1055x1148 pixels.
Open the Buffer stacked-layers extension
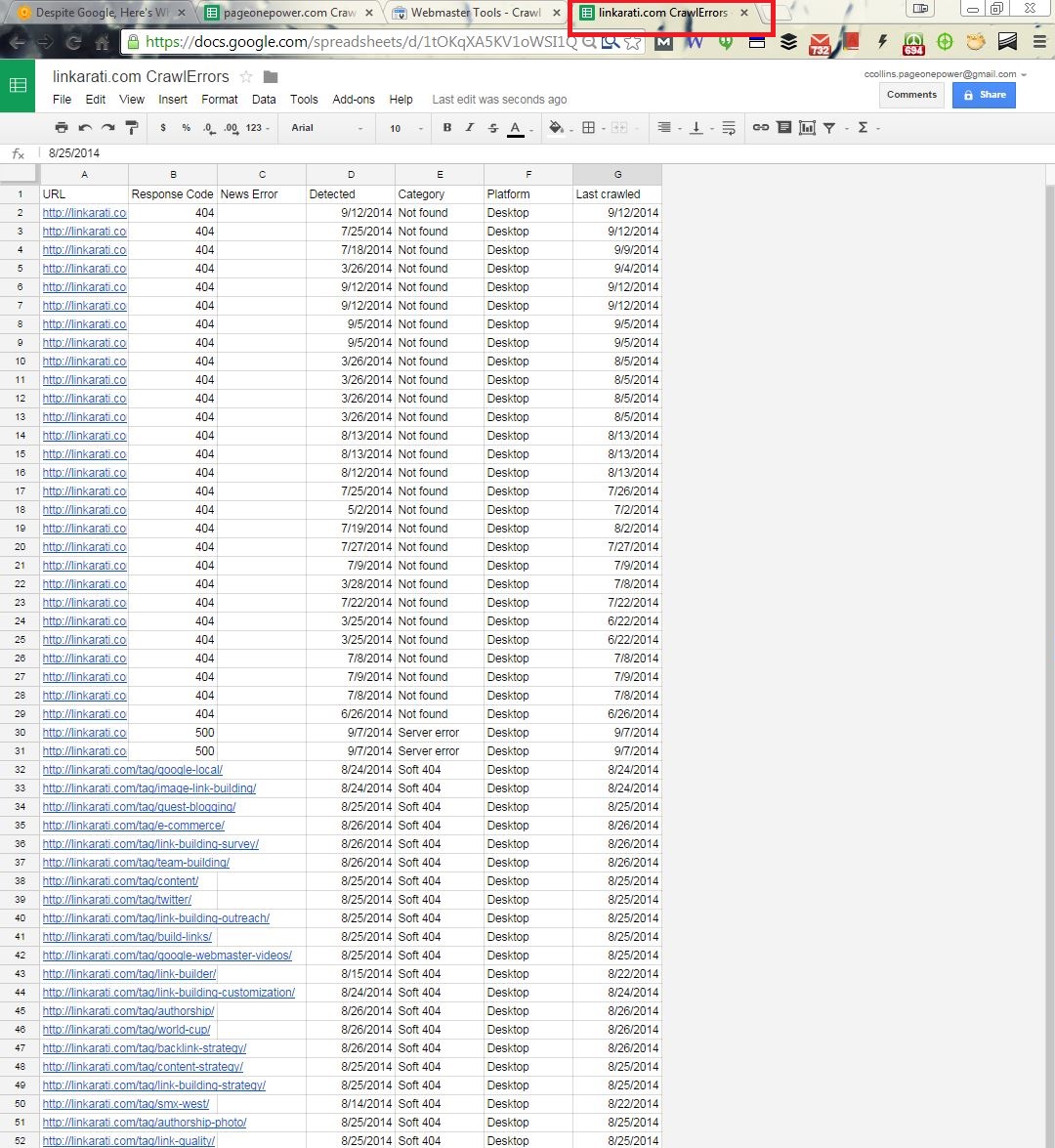[788, 42]
